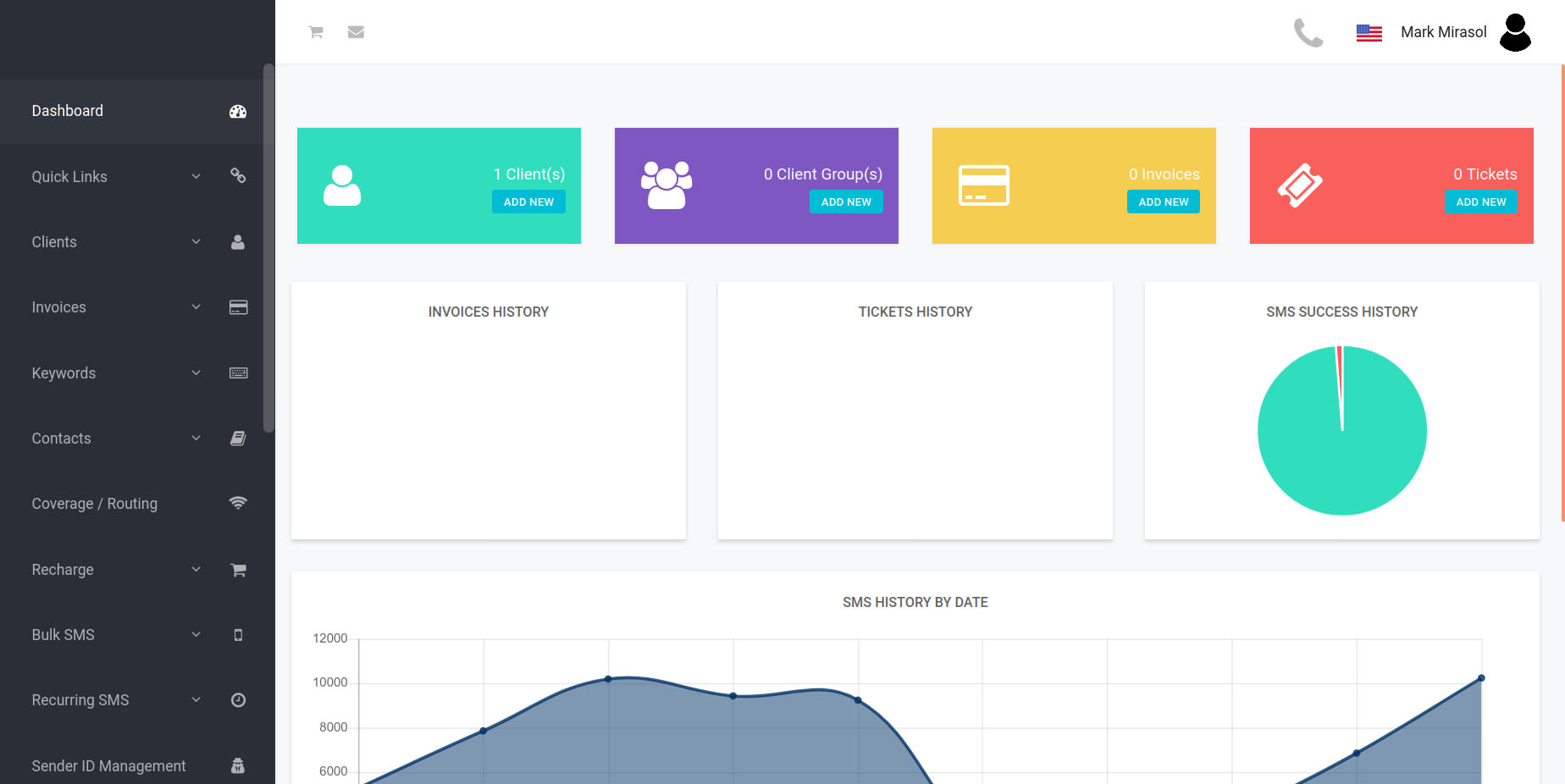
Task: Open the user avatar profile icon
Action: [x=1515, y=32]
